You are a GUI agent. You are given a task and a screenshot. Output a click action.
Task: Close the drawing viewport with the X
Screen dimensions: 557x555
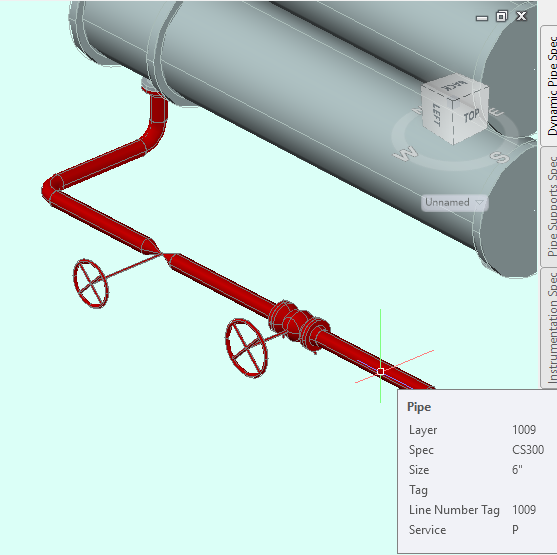[521, 16]
